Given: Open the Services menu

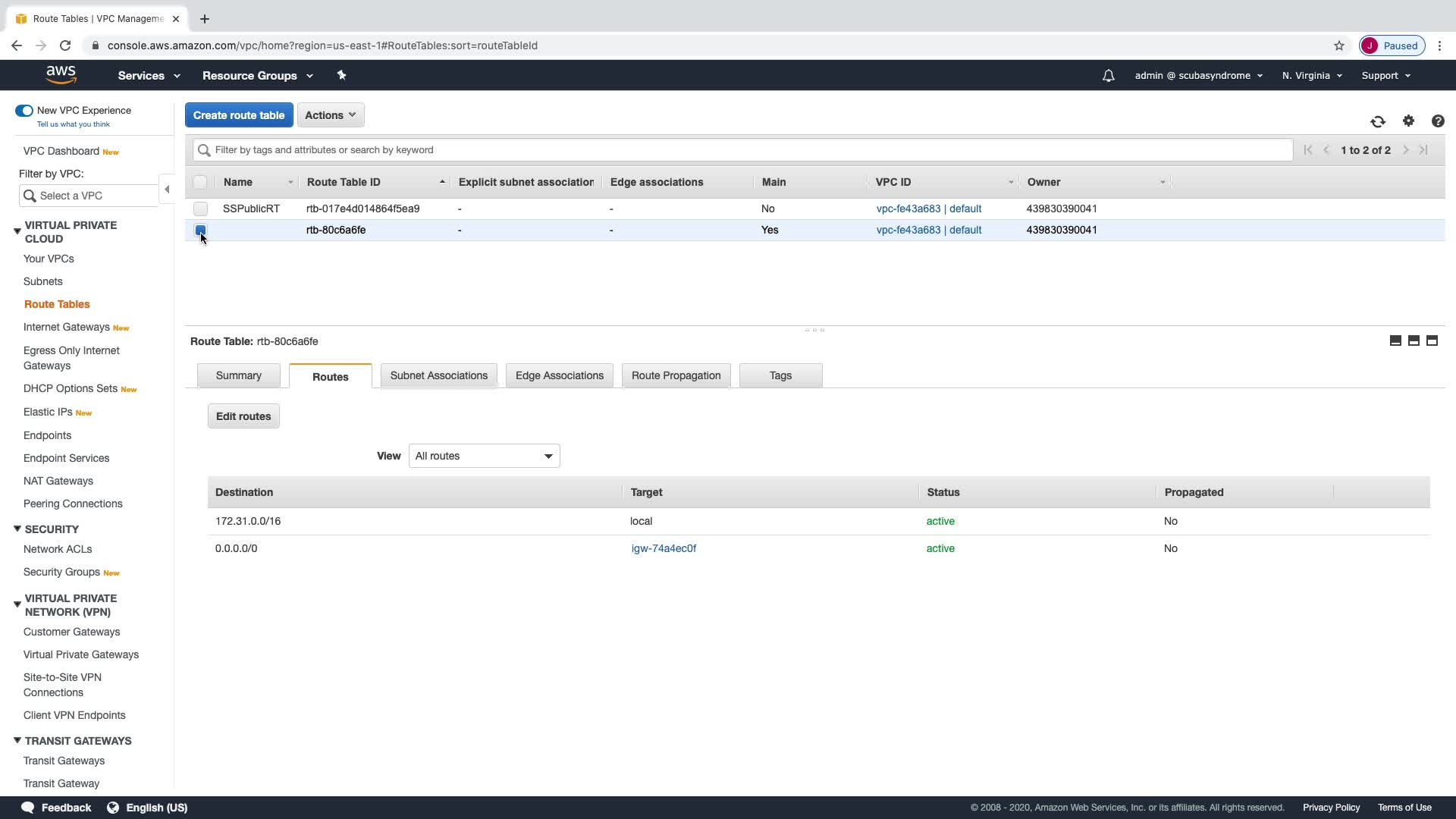Looking at the screenshot, I should (149, 76).
